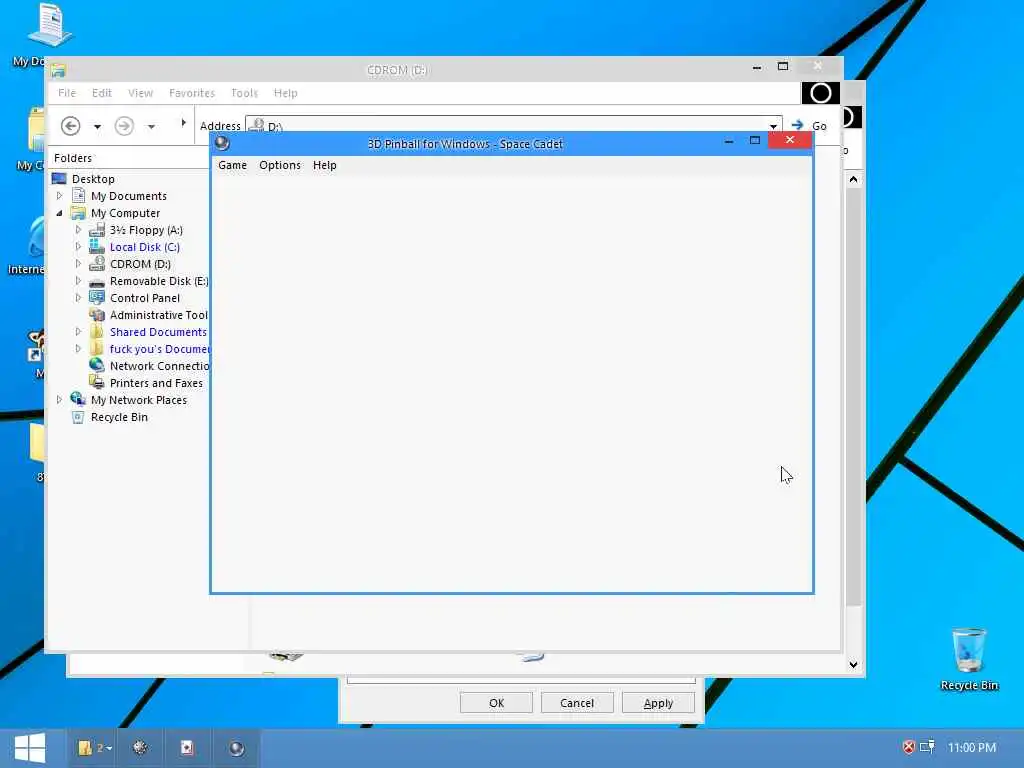Expand the Local Disk (C:) node
This screenshot has height=768, width=1024.
click(x=78, y=247)
